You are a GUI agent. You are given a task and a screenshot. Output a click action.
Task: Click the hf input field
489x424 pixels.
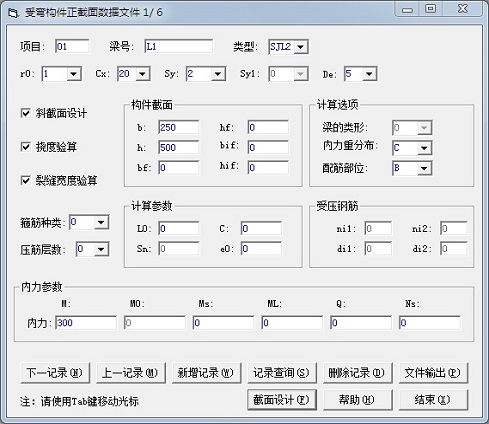(268, 127)
